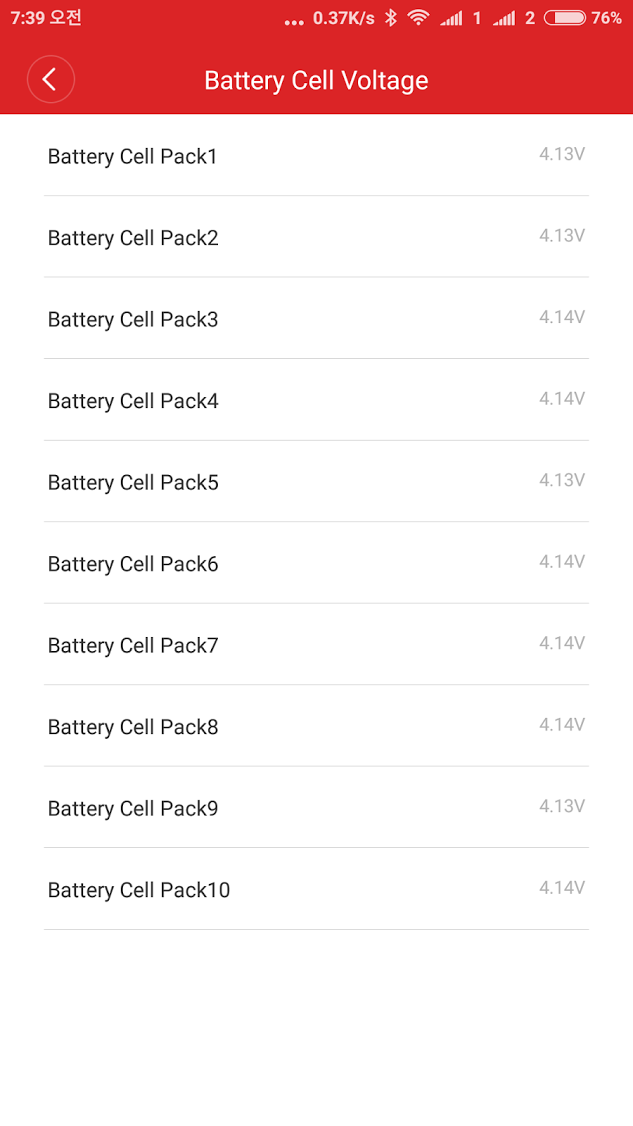Tap the Battery Cell Voltage title
The height and width of the screenshot is (1126, 633).
(316, 80)
